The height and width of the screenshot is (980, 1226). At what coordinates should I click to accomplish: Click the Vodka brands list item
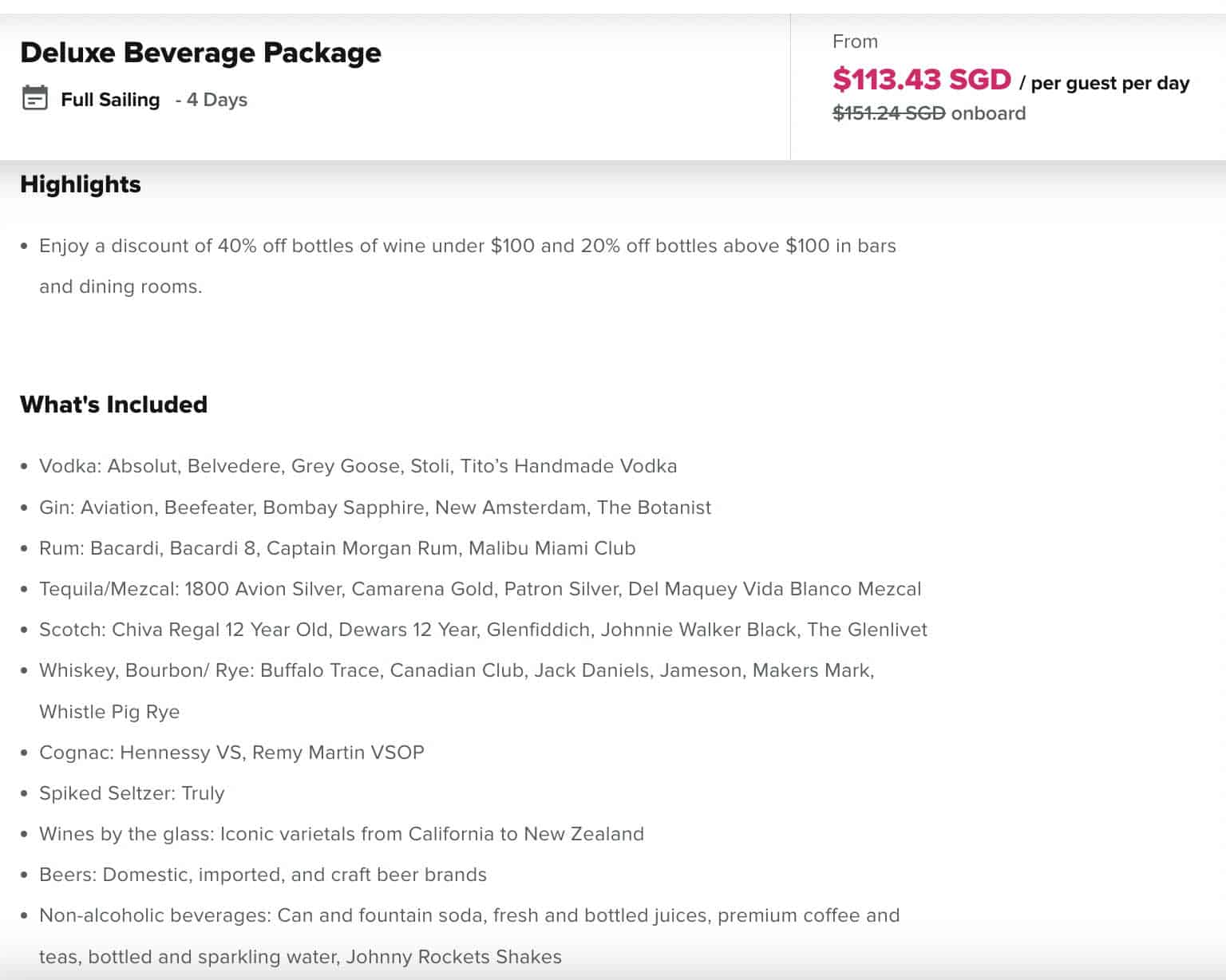[x=358, y=466]
